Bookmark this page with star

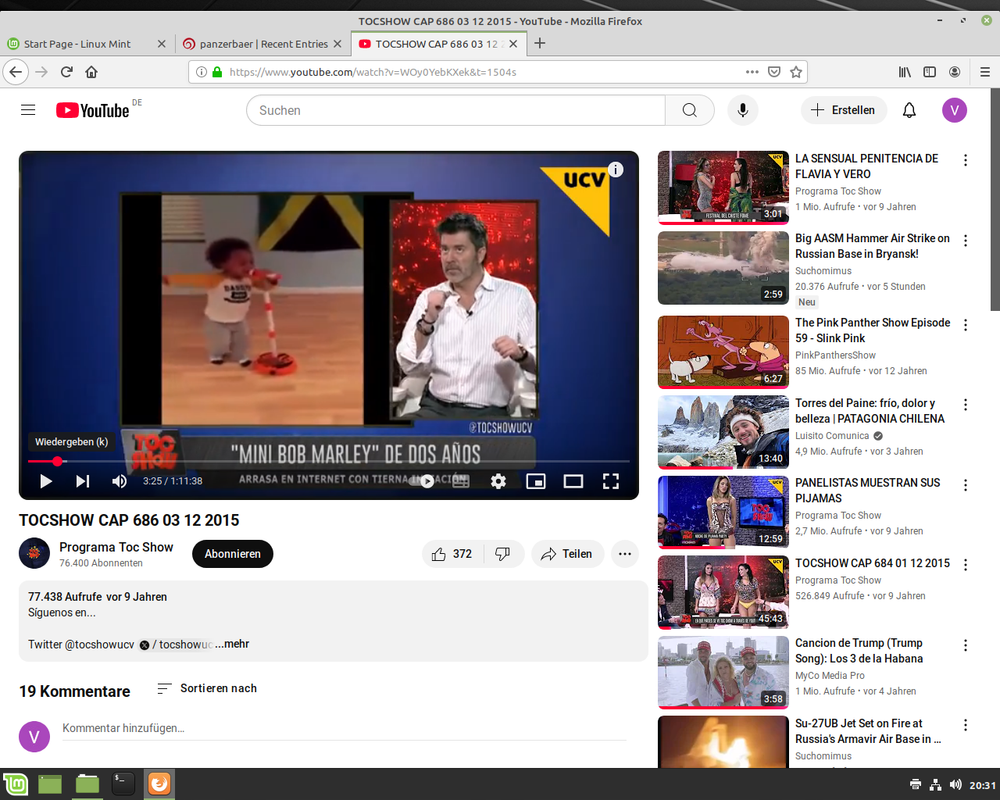(x=796, y=72)
